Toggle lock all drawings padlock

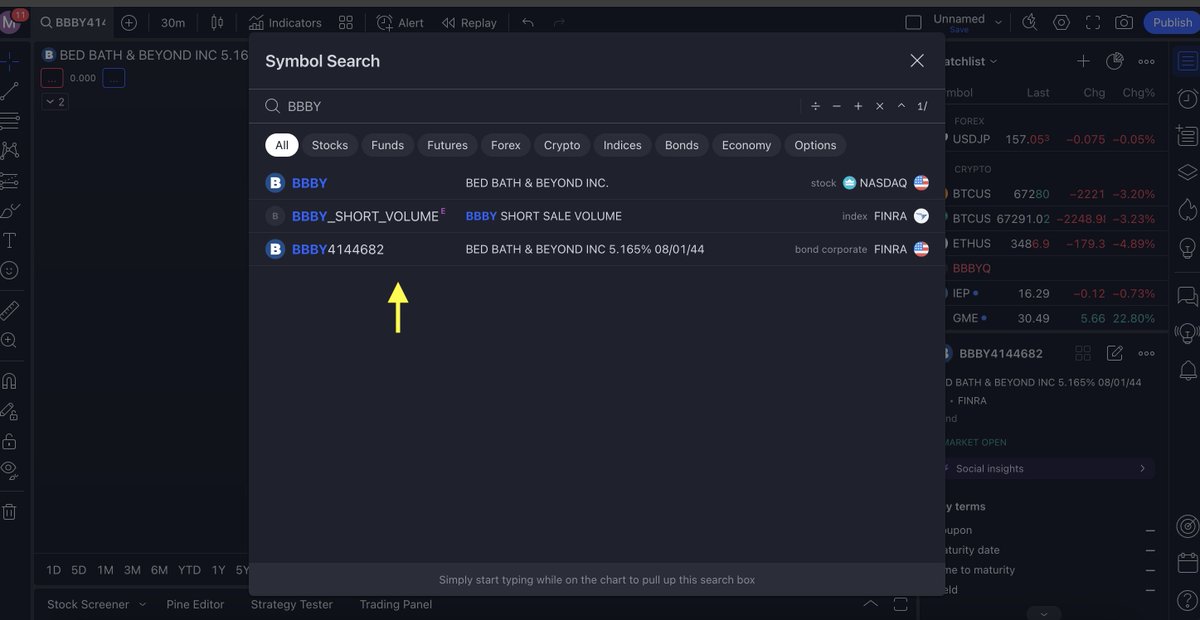[9, 441]
